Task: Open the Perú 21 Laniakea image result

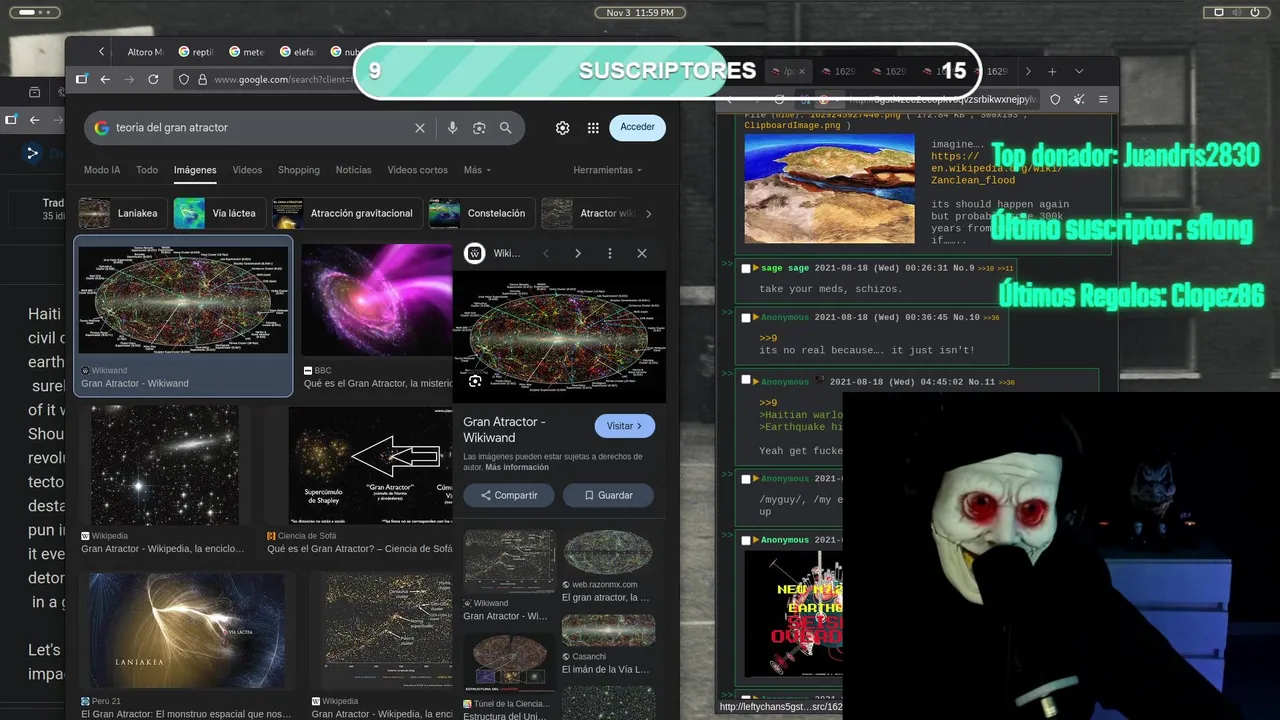Action: [187, 631]
